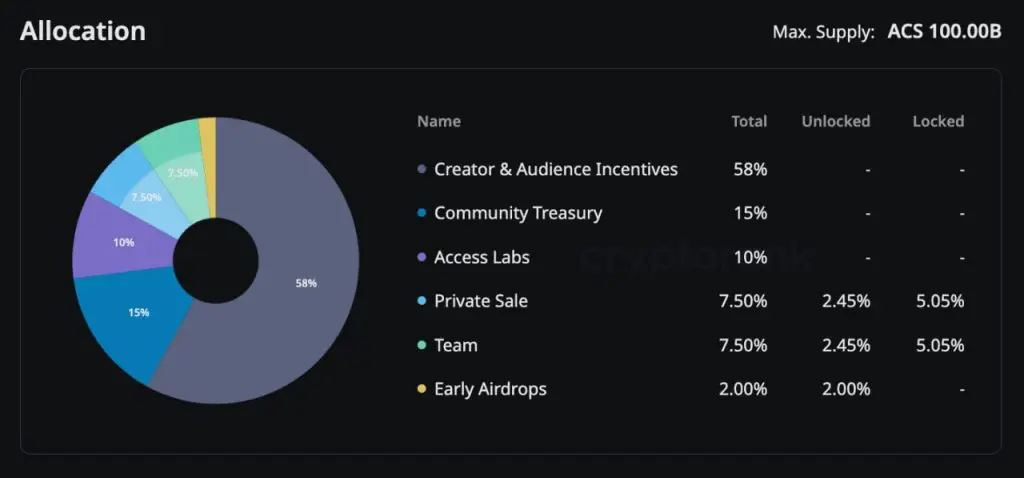Click the Locked column header
The height and width of the screenshot is (478, 1024).
pos(938,121)
